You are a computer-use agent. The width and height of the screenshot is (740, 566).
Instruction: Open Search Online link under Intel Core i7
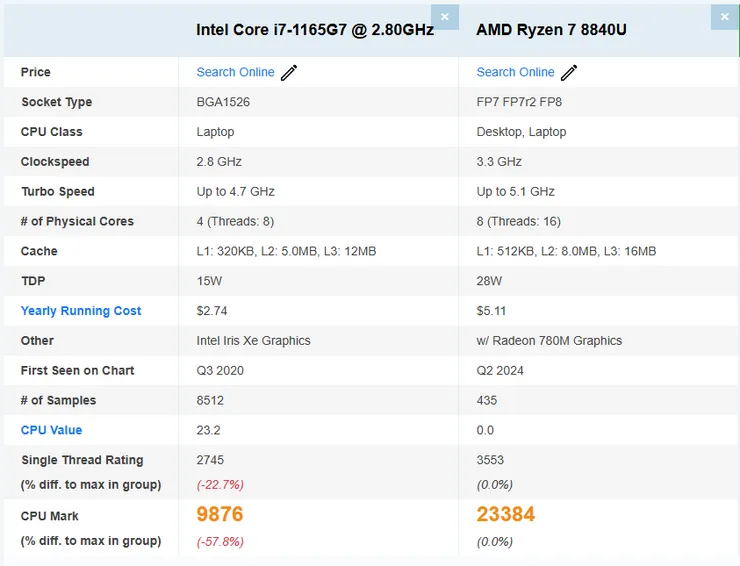[235, 72]
